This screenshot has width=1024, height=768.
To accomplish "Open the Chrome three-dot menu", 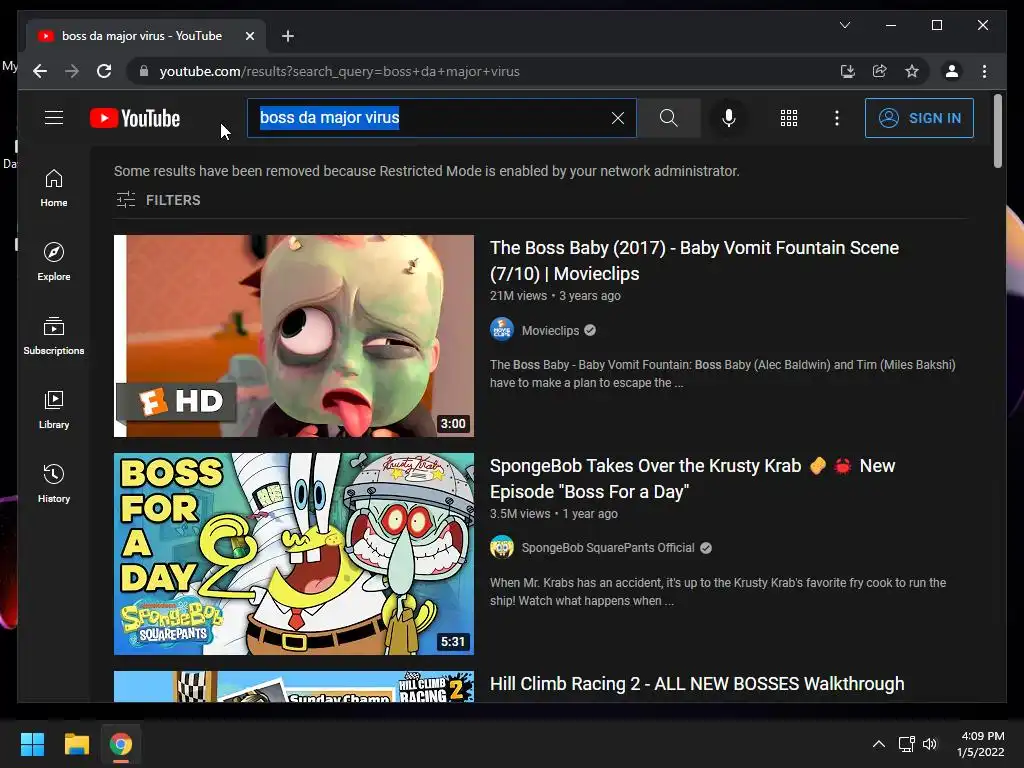I will pos(984,71).
